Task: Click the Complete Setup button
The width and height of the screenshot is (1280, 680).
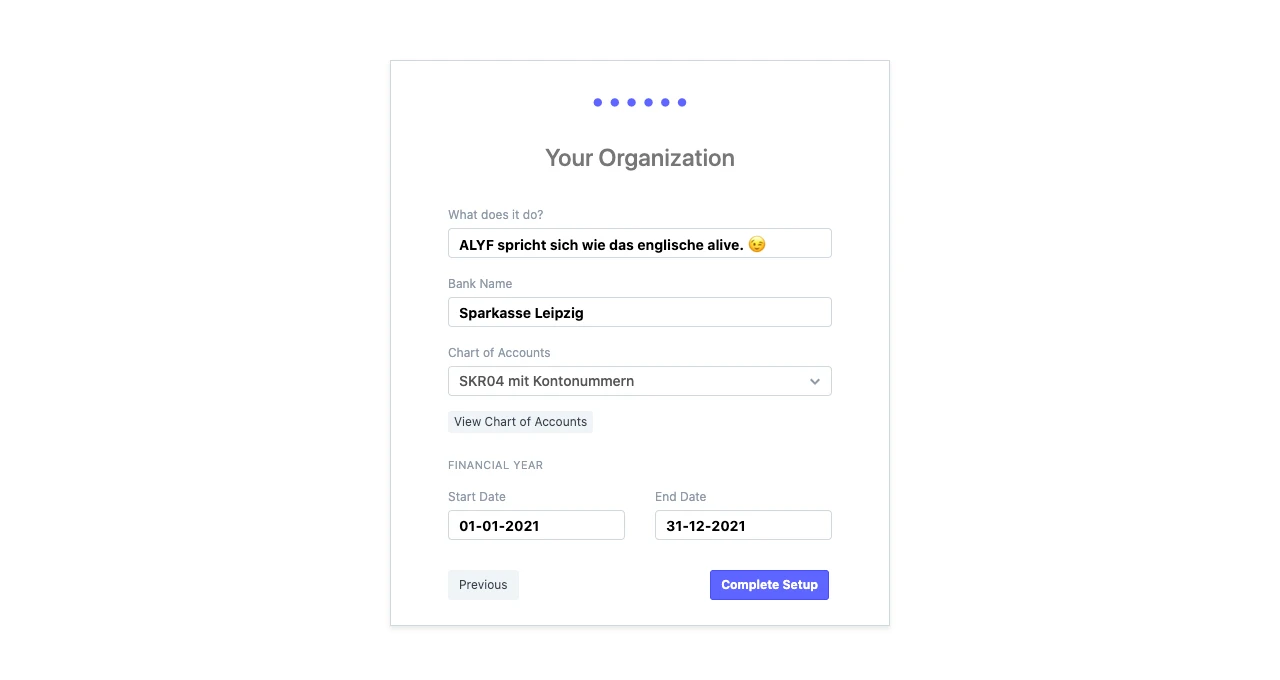Action: pos(769,585)
